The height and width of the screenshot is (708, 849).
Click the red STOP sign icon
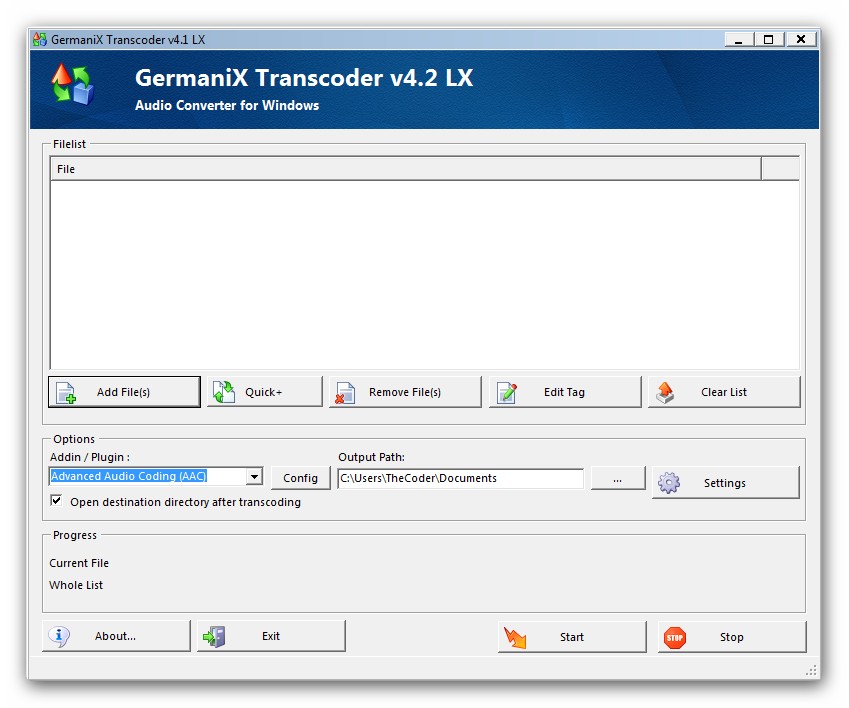[675, 638]
